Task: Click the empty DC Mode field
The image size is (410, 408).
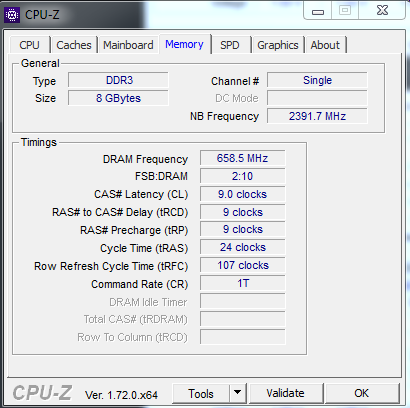Action: [317, 98]
